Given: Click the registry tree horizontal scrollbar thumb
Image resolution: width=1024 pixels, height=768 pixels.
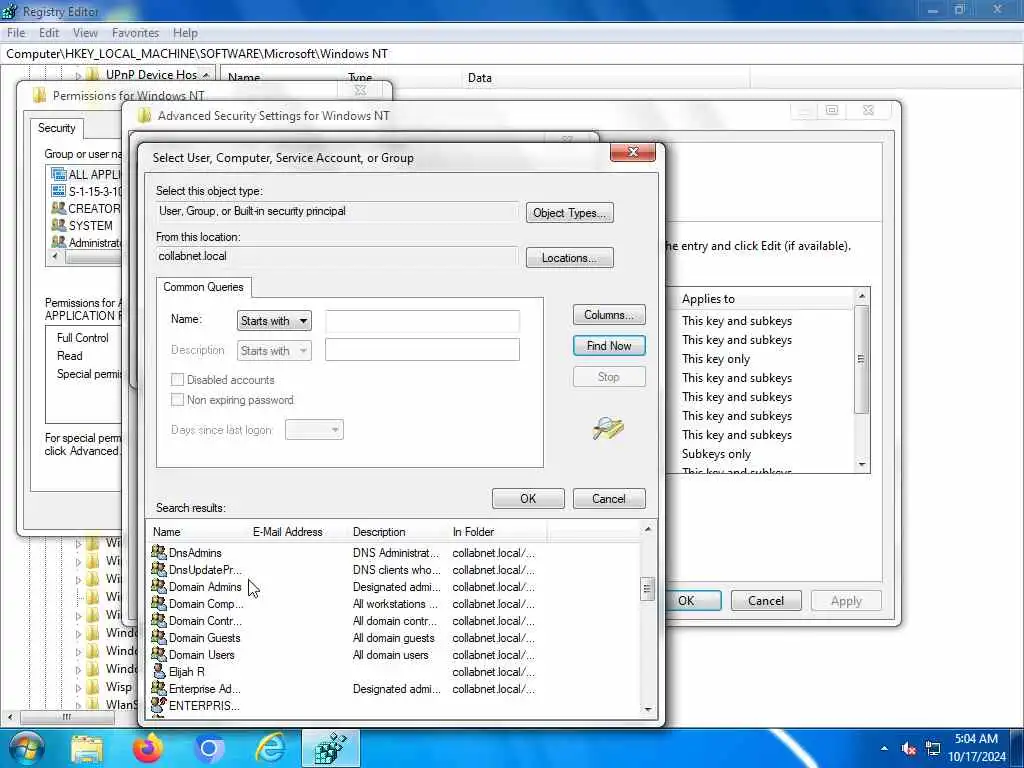Looking at the screenshot, I should click(67, 717).
